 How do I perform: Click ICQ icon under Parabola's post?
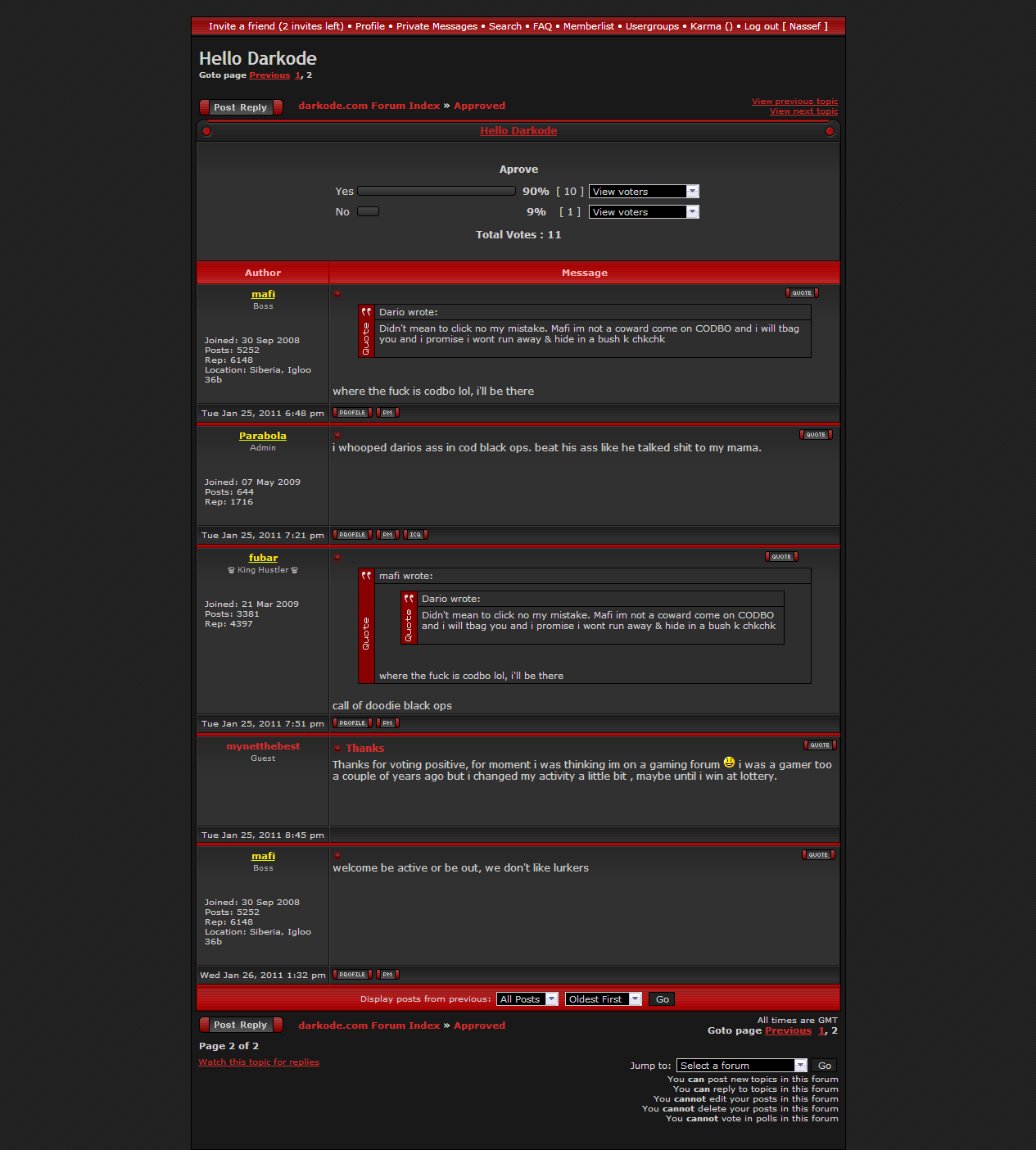coord(415,535)
